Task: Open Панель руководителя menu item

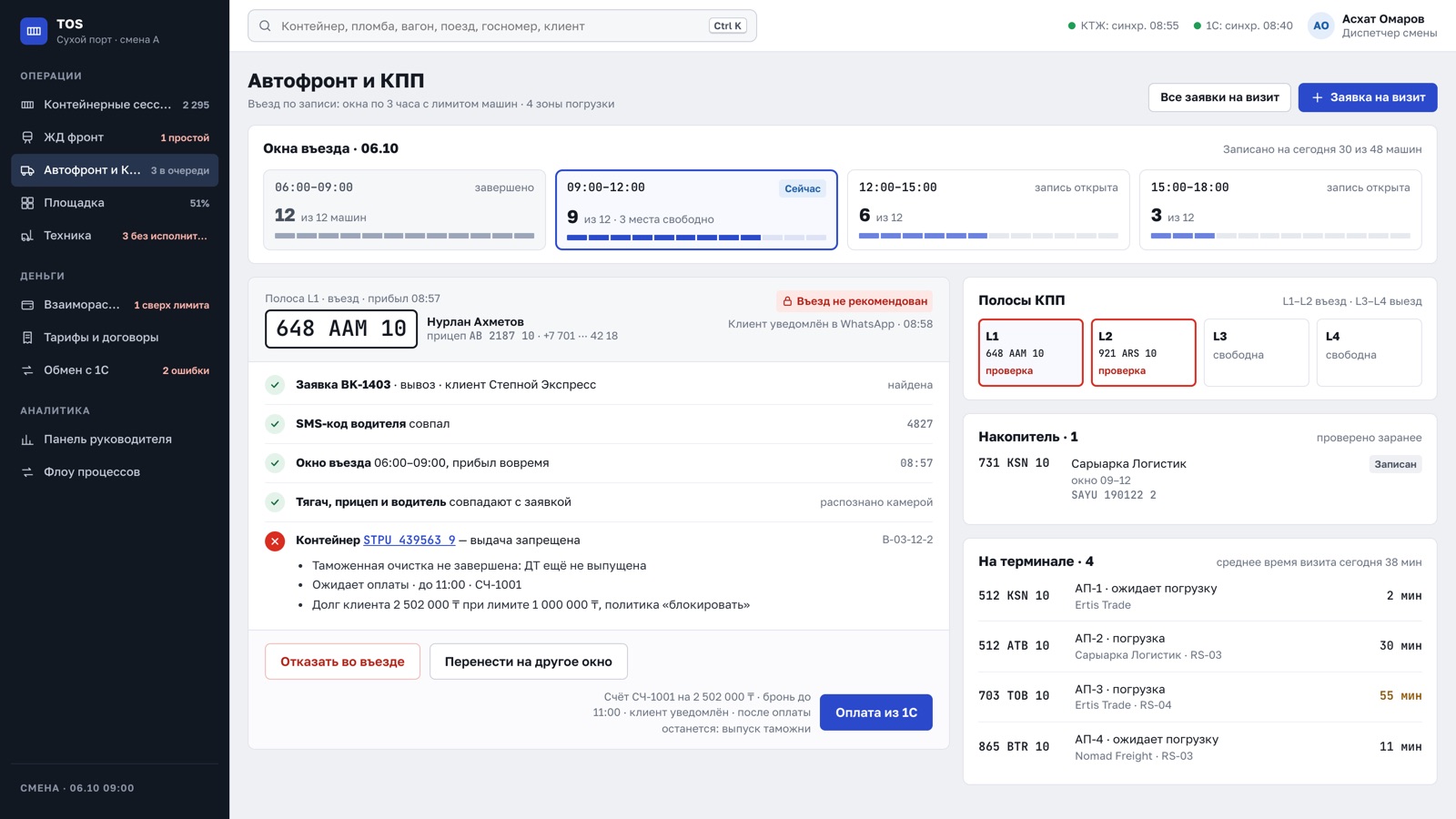Action: [115, 440]
